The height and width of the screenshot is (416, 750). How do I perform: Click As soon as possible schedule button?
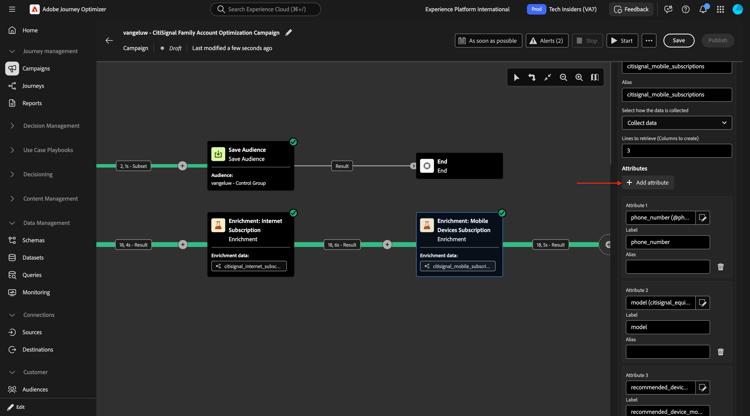coord(488,41)
